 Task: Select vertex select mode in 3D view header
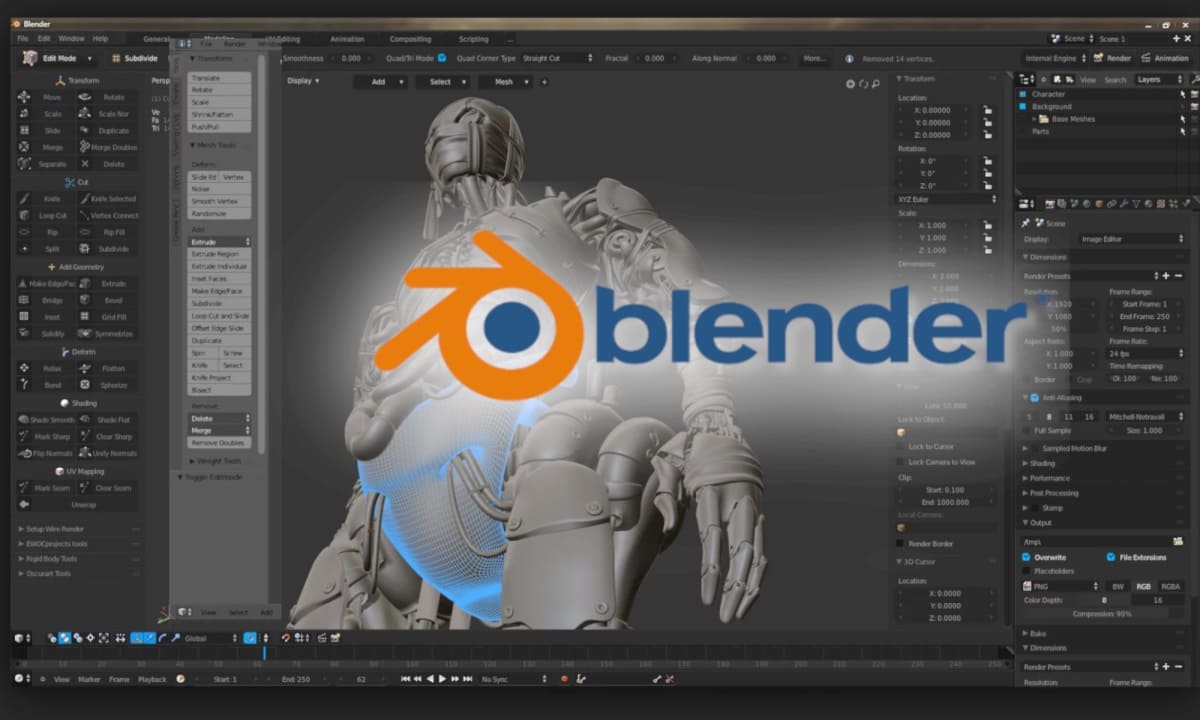coord(52,637)
